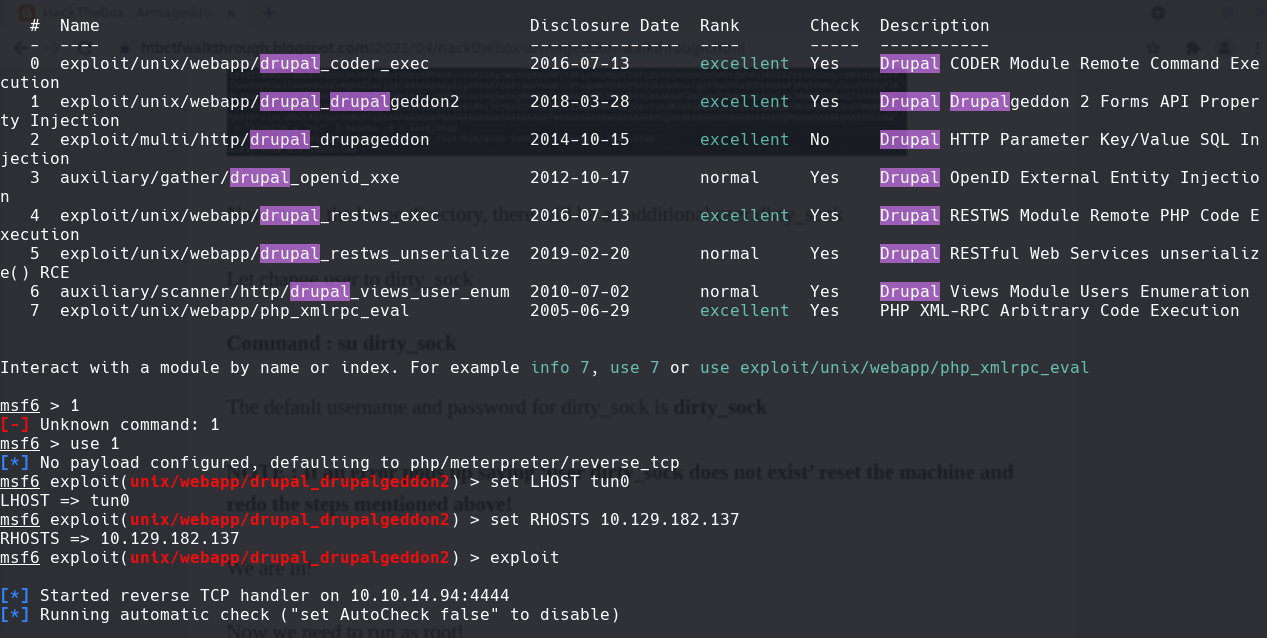This screenshot has width=1267, height=638.
Task: Click the 'excellent' rank of drupal_drupageddon row
Action: tap(745, 140)
